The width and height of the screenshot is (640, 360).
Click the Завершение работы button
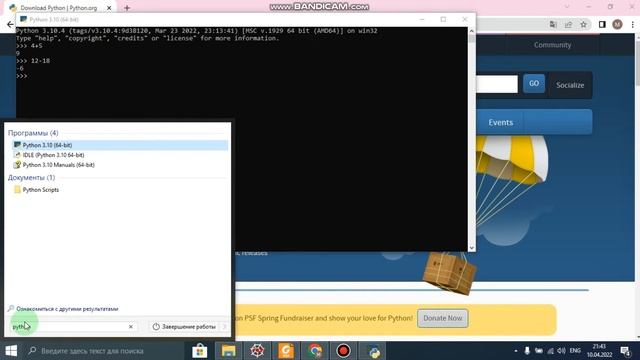[x=184, y=327]
